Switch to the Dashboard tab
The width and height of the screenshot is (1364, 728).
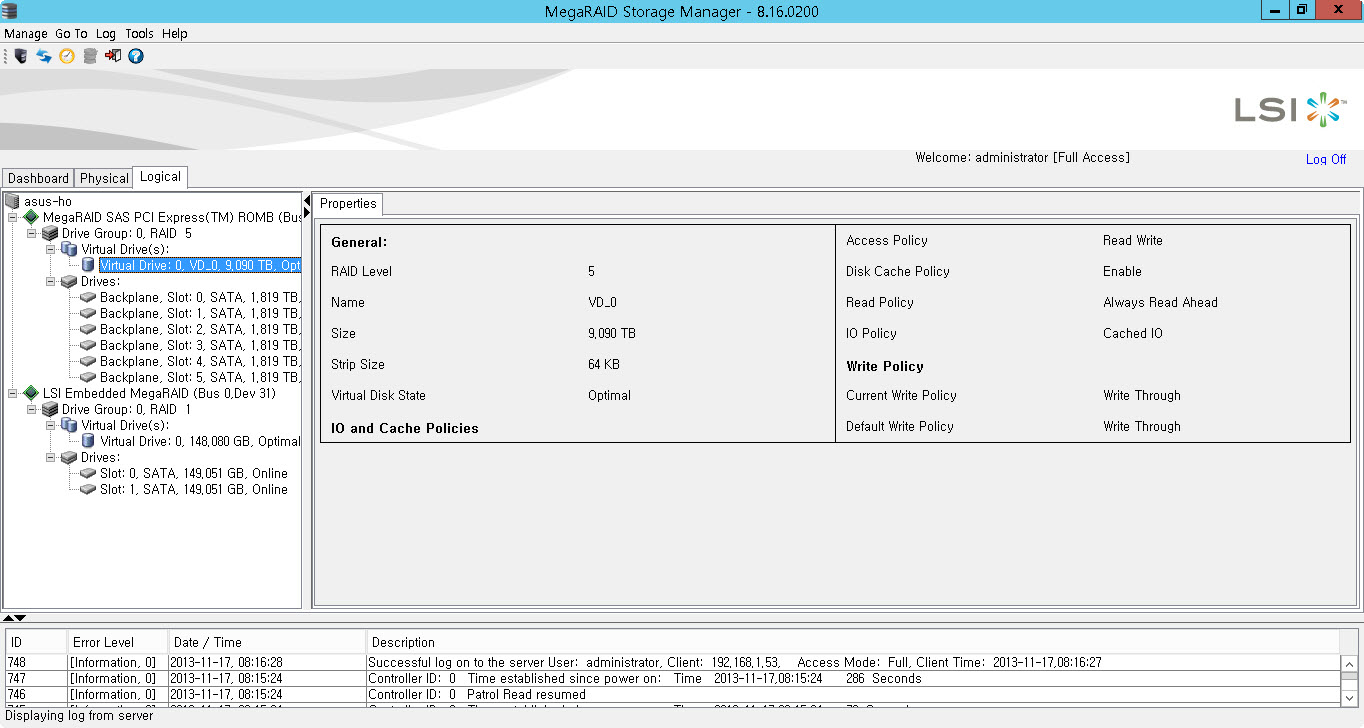click(38, 178)
